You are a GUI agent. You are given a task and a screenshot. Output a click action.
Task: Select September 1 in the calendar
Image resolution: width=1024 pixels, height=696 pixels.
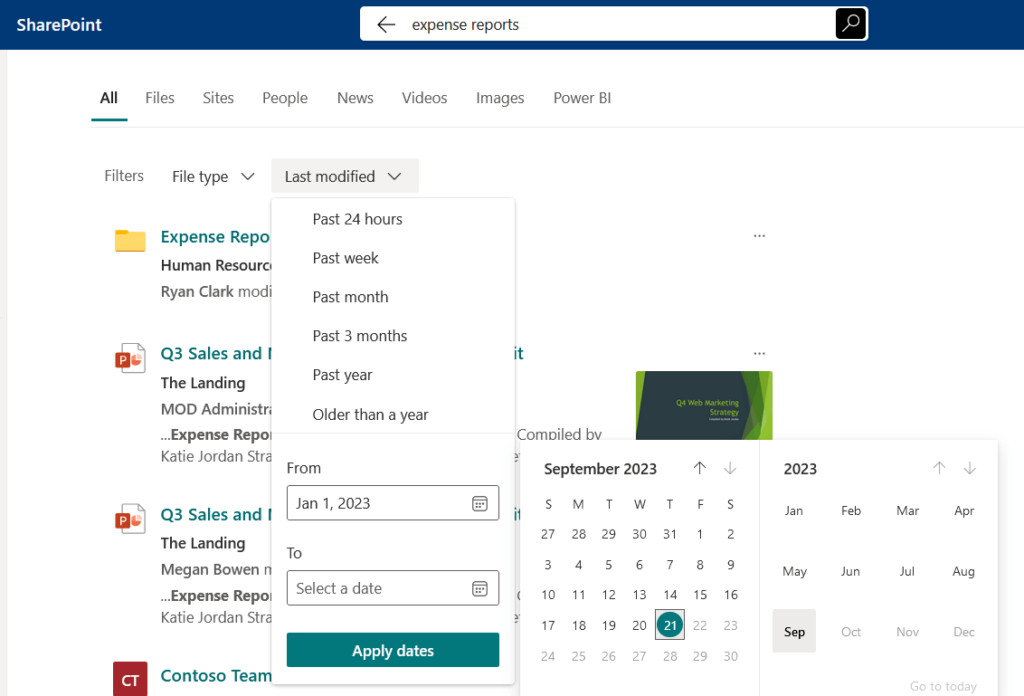pos(699,534)
